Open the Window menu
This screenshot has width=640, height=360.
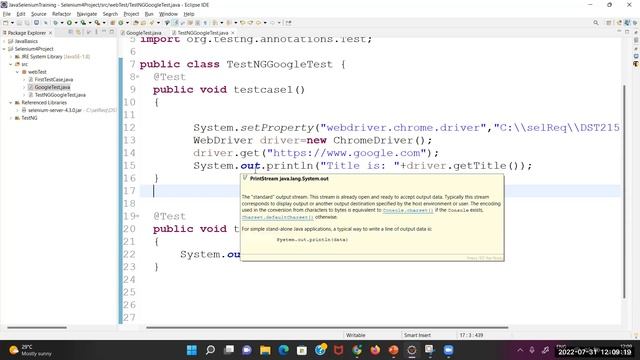[x=168, y=14]
